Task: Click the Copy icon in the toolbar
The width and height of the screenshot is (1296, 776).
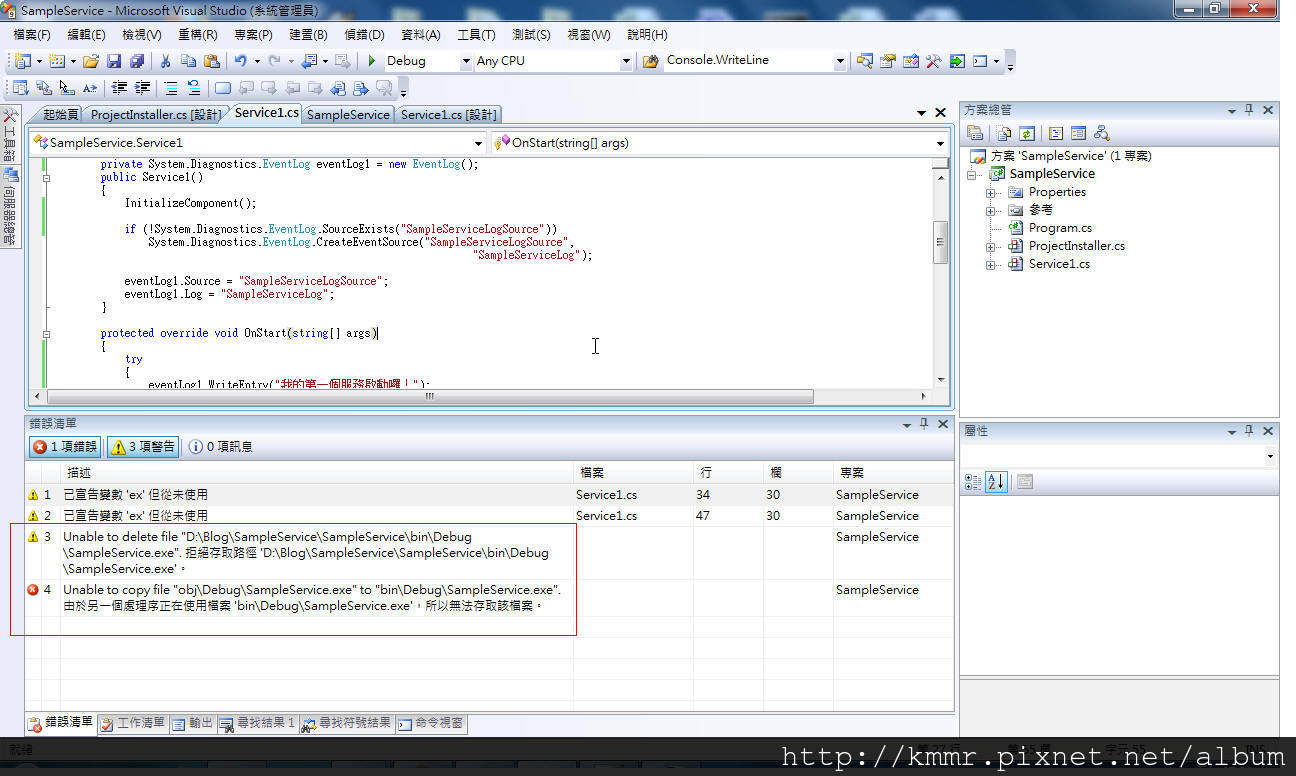Action: (x=189, y=61)
